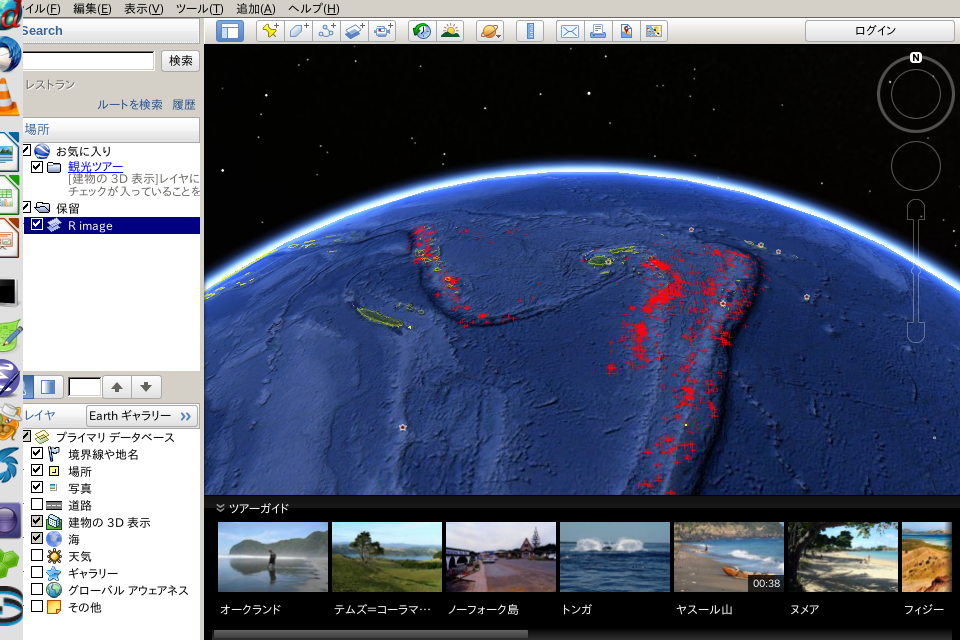Click the save image toolbar icon

pyautogui.click(x=654, y=31)
